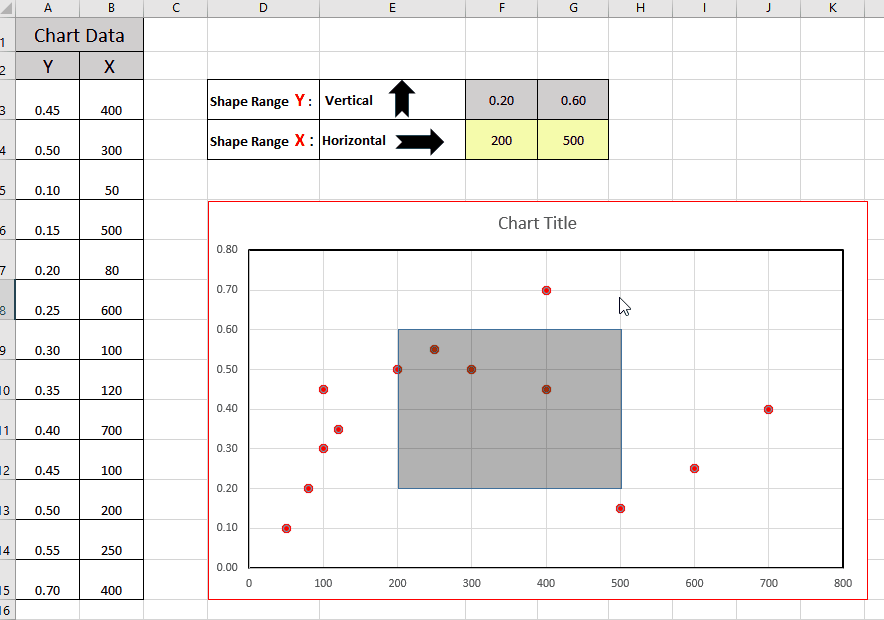884x620 pixels.
Task: Select the Chart Title text
Action: 537,223
